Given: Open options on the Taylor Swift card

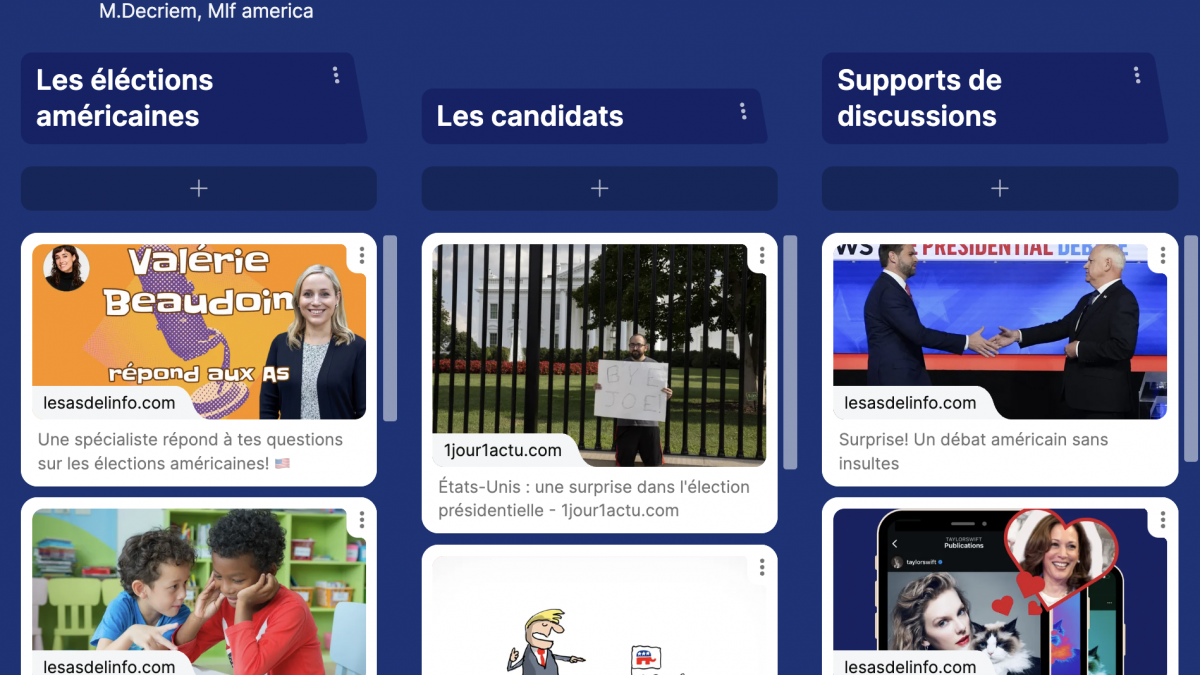Looking at the screenshot, I should pyautogui.click(x=1163, y=521).
